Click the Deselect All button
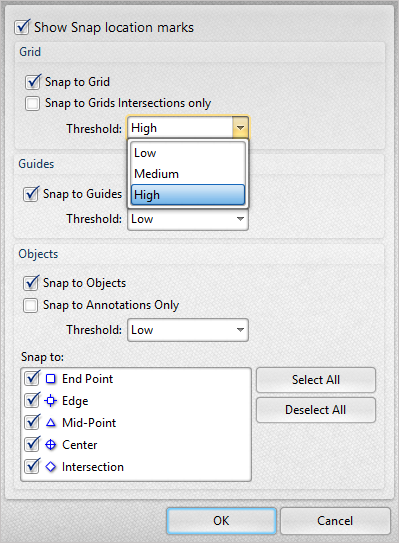399x543 pixels. tap(316, 410)
